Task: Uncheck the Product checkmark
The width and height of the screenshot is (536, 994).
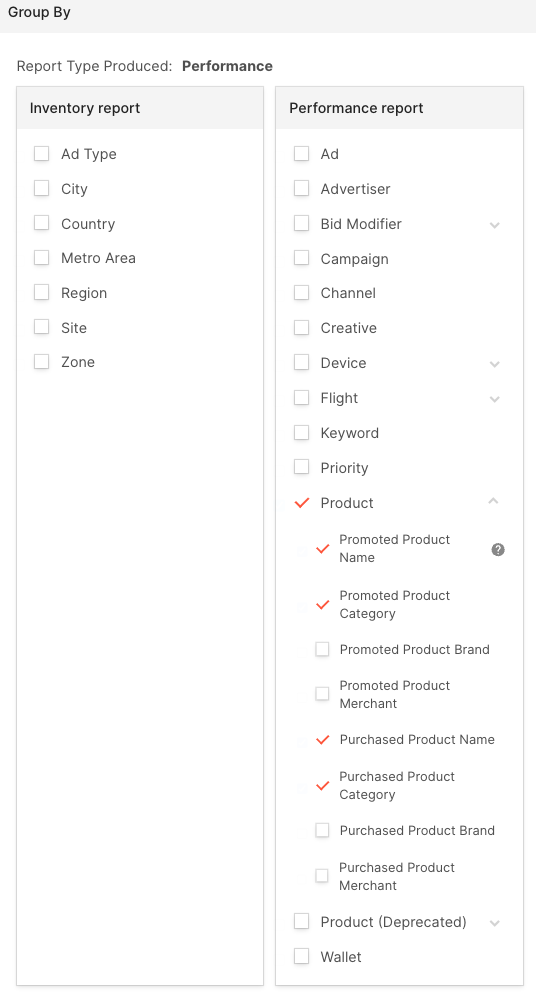Action: click(x=302, y=503)
